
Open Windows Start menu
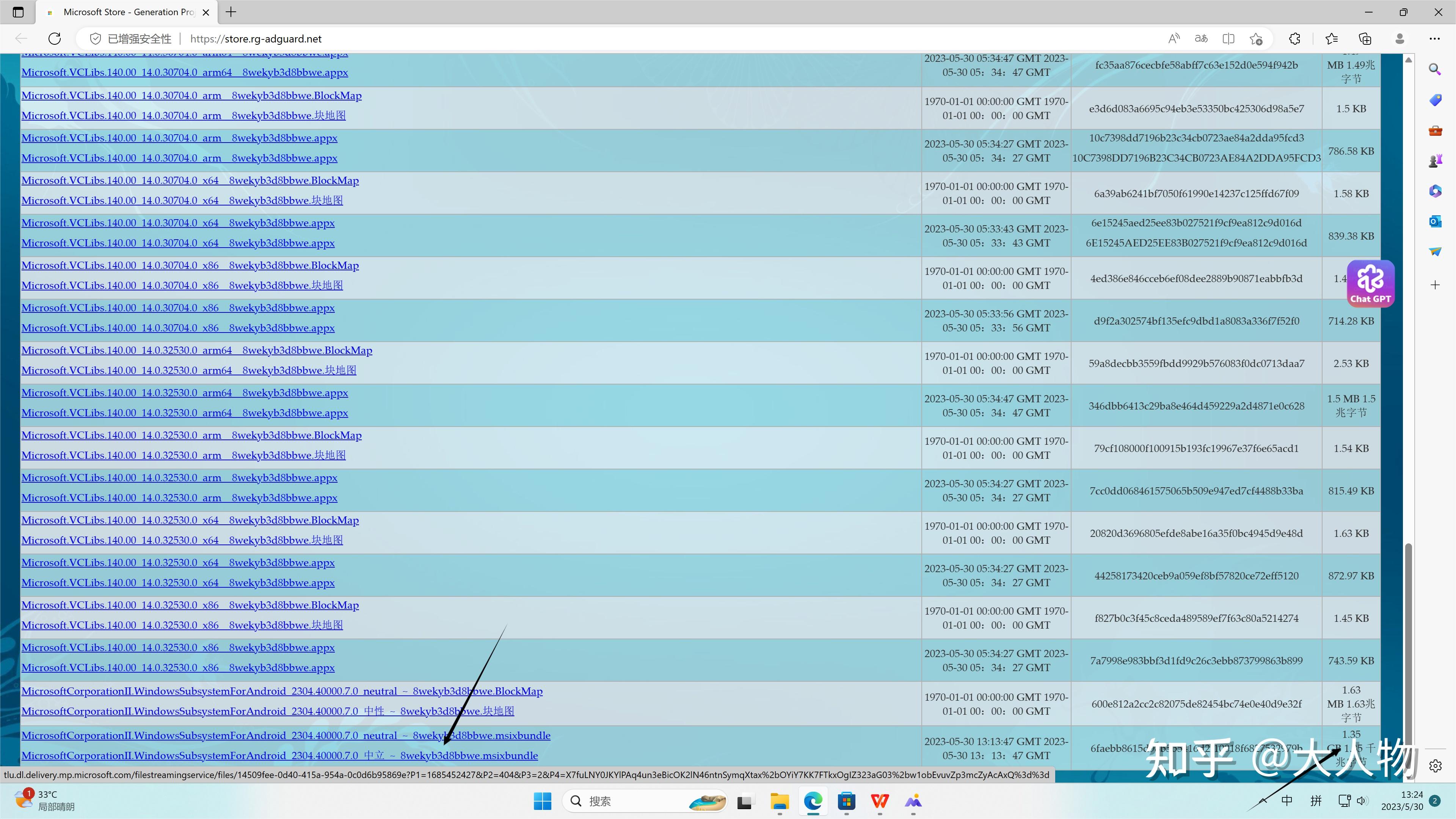pyautogui.click(x=543, y=801)
